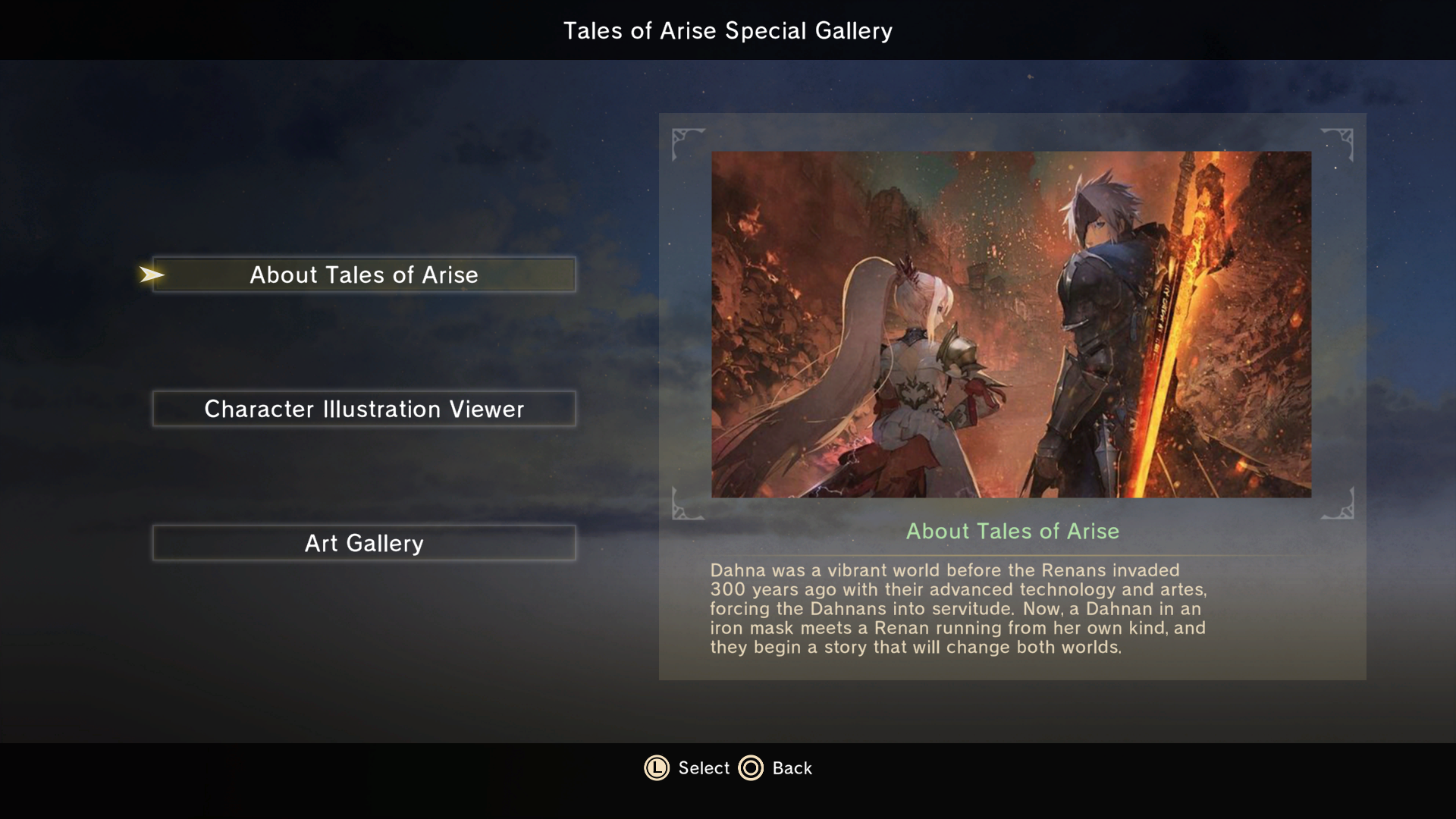Click the yellow arrow selection cursor
Screen dimensions: 1456x819
152,275
